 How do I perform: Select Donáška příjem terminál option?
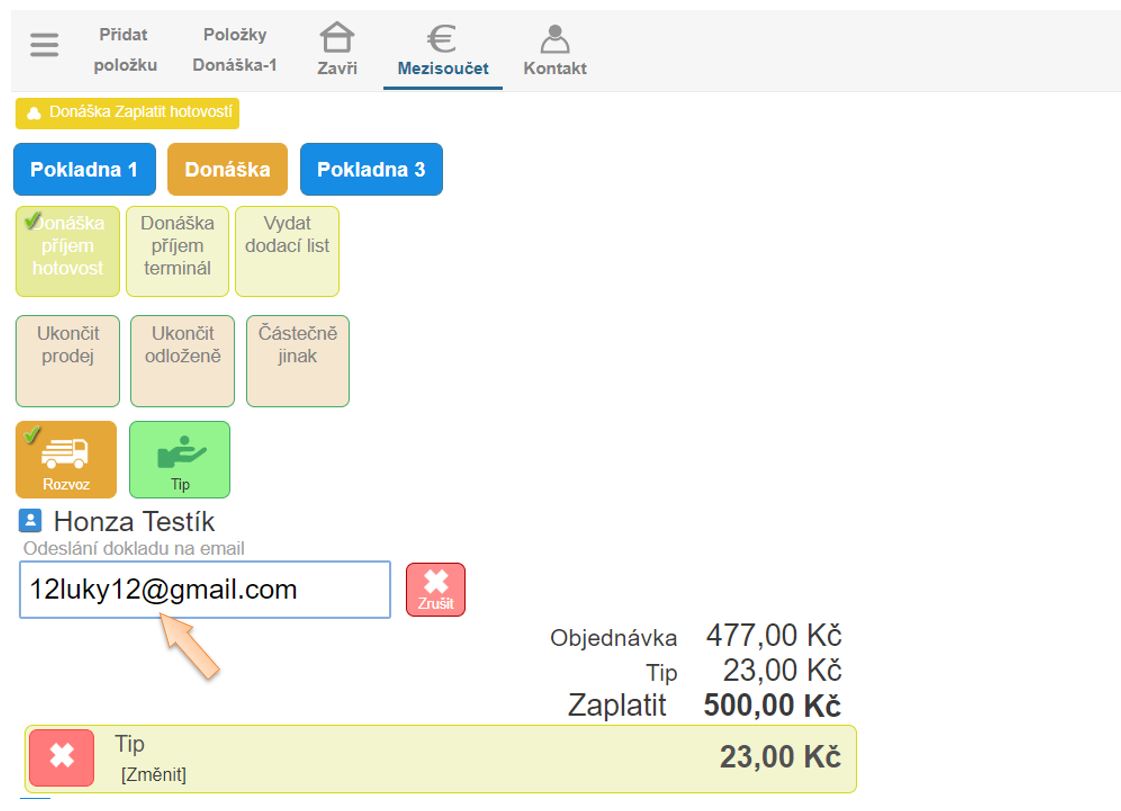click(x=177, y=251)
